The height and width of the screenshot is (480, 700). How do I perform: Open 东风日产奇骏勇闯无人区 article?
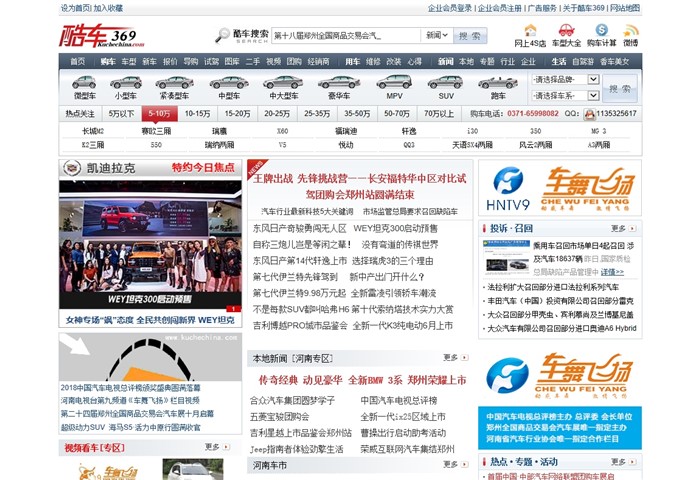point(300,229)
